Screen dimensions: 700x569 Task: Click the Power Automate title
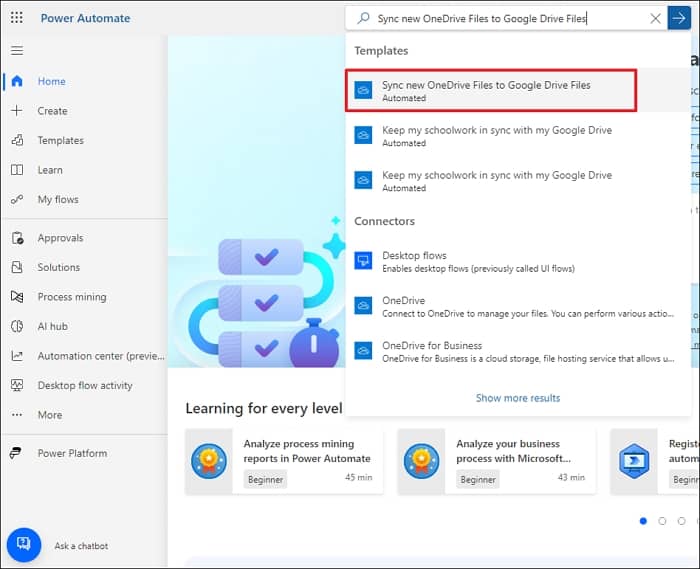[85, 18]
